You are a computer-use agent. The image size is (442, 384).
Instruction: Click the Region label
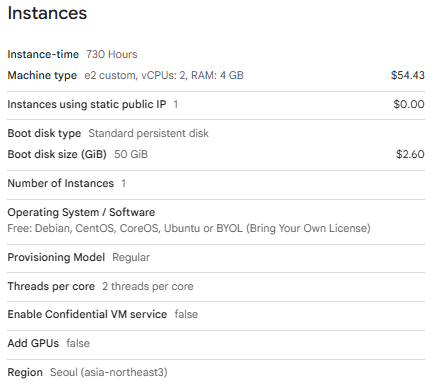pos(25,372)
